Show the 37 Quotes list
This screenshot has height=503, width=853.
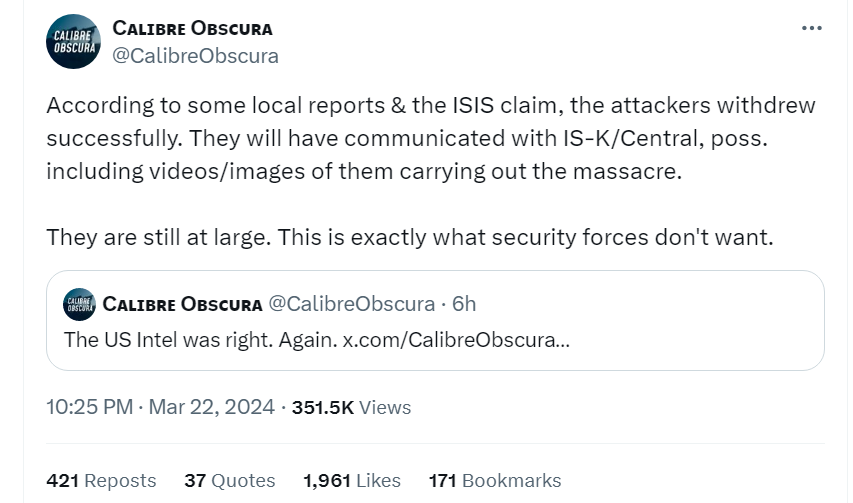click(230, 481)
